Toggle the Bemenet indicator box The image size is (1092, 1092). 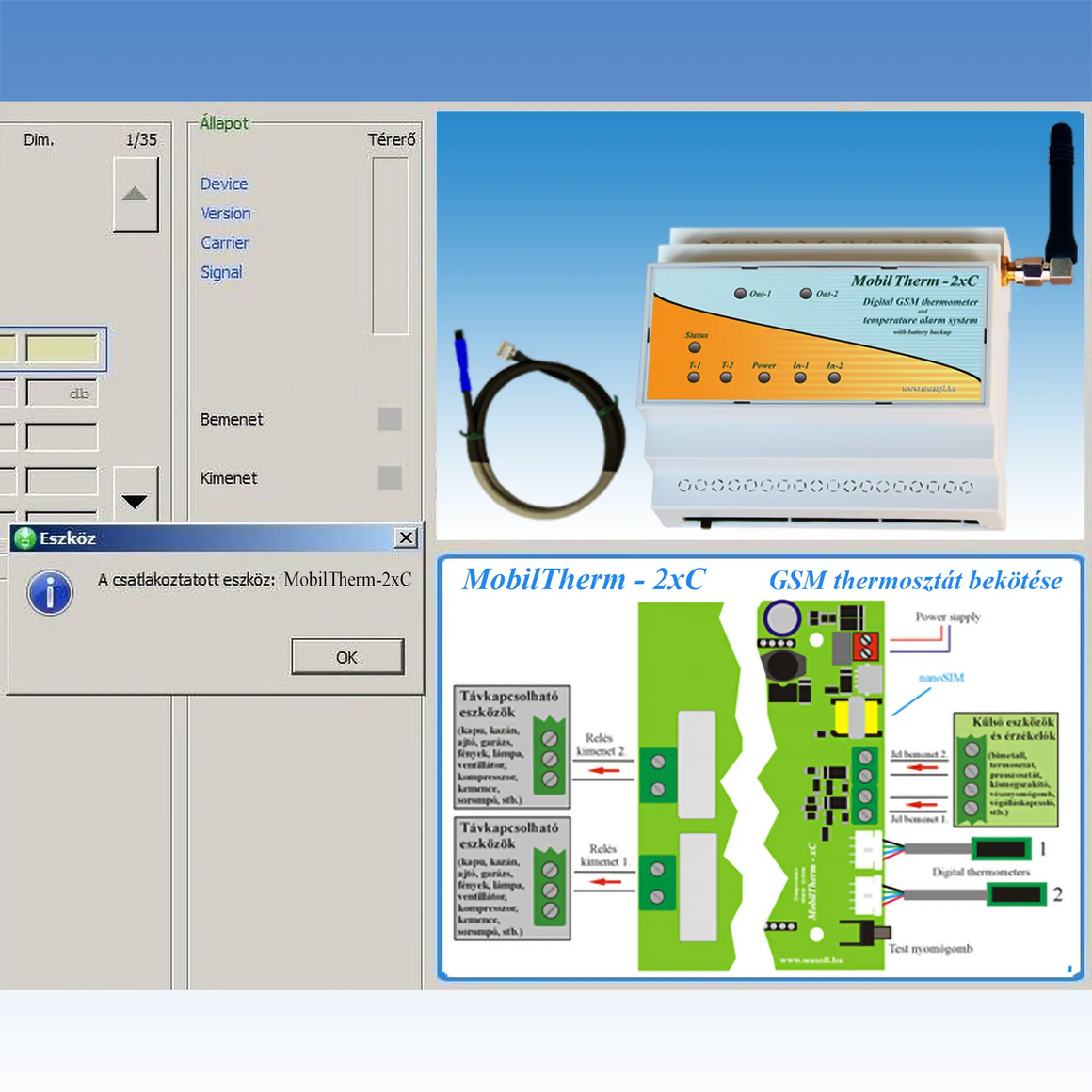click(390, 419)
